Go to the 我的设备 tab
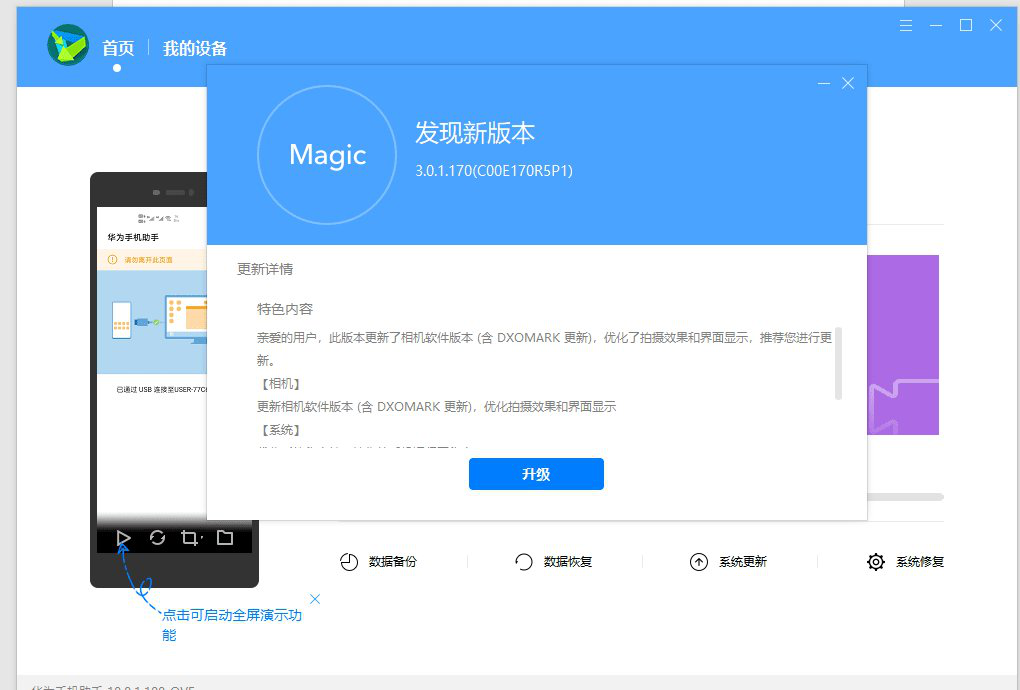The height and width of the screenshot is (690, 1020). [195, 48]
